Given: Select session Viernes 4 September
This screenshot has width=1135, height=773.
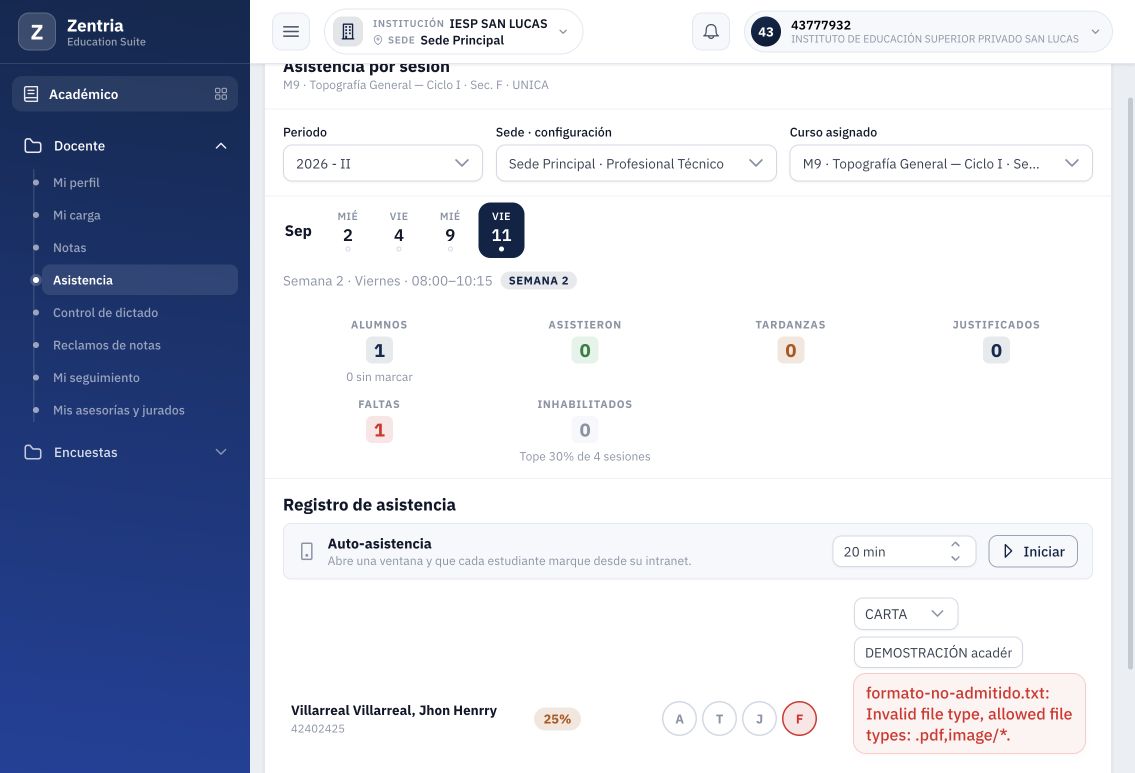Looking at the screenshot, I should pyautogui.click(x=399, y=230).
